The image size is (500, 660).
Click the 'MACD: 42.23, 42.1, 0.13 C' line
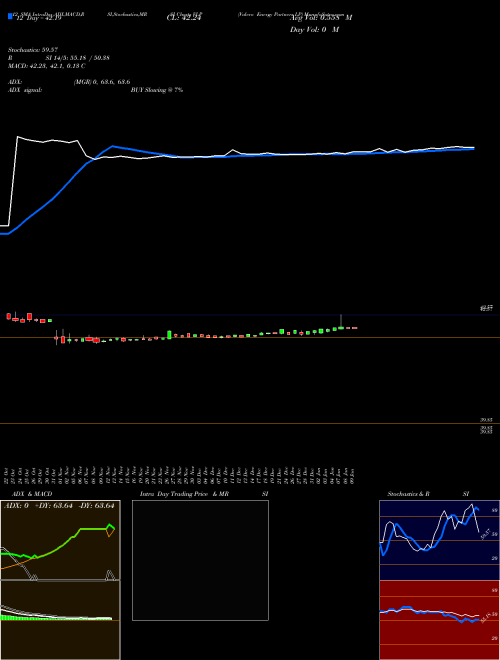coord(47,66)
